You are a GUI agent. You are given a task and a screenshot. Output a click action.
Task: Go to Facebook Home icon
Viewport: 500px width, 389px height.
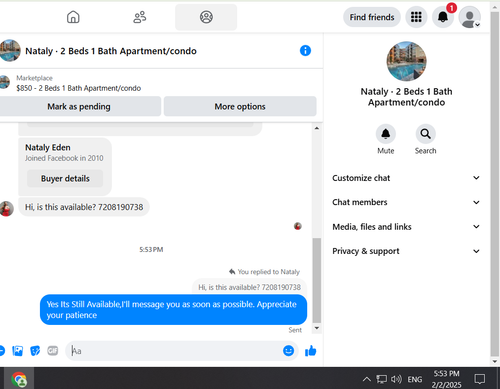(73, 17)
